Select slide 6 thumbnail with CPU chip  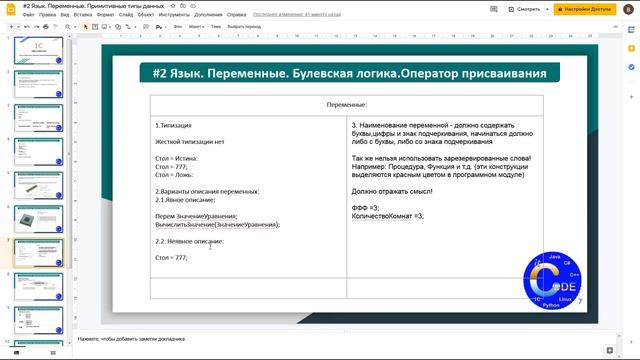pyautogui.click(x=38, y=219)
